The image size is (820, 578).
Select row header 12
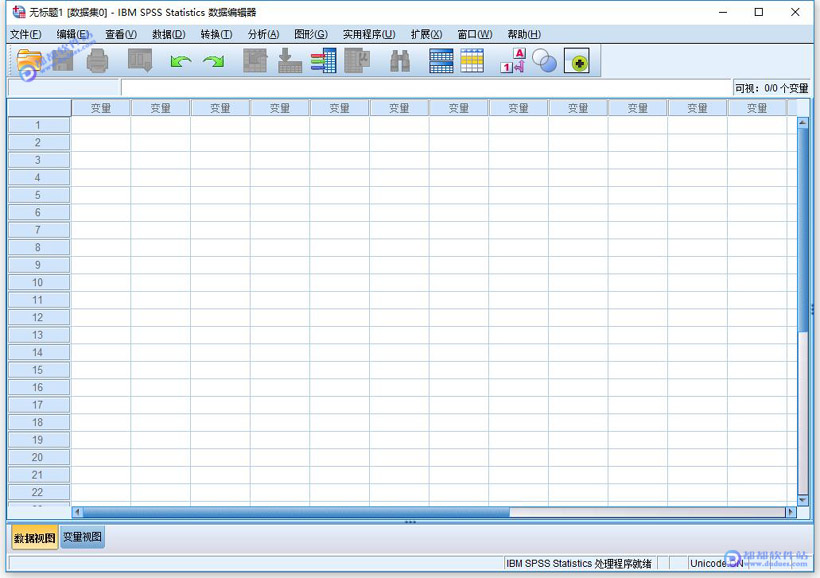(39, 318)
